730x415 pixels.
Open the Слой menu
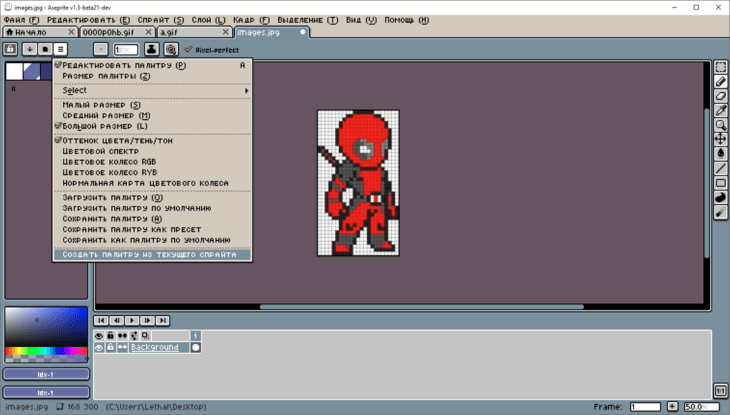[x=208, y=20]
